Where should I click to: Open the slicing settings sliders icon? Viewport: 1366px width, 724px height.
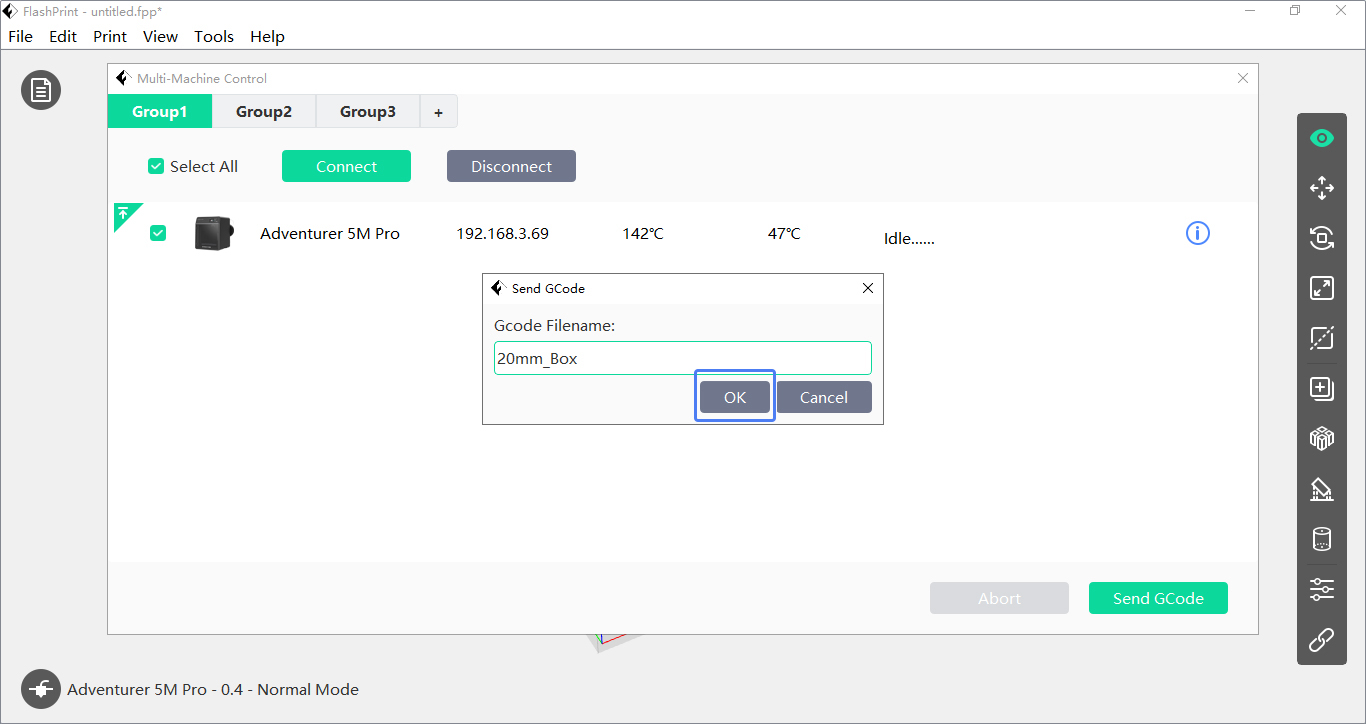[1322, 589]
